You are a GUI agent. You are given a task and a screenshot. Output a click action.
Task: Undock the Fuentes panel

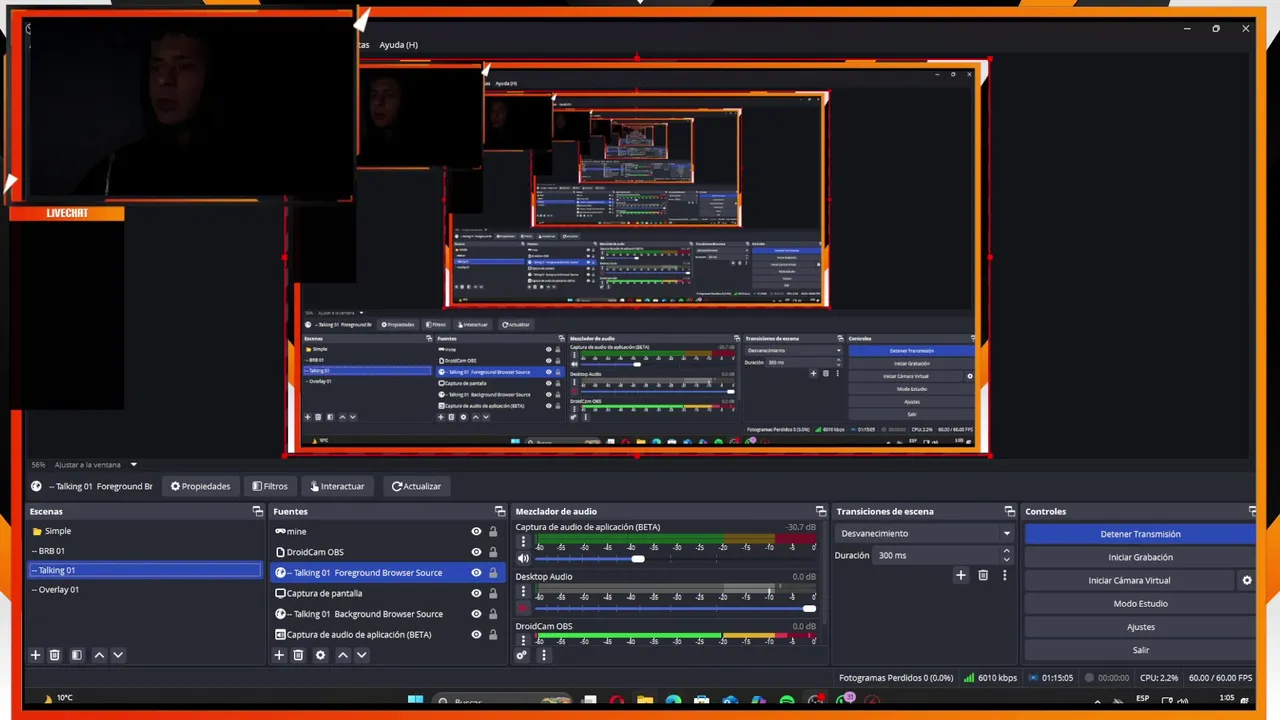pos(500,511)
